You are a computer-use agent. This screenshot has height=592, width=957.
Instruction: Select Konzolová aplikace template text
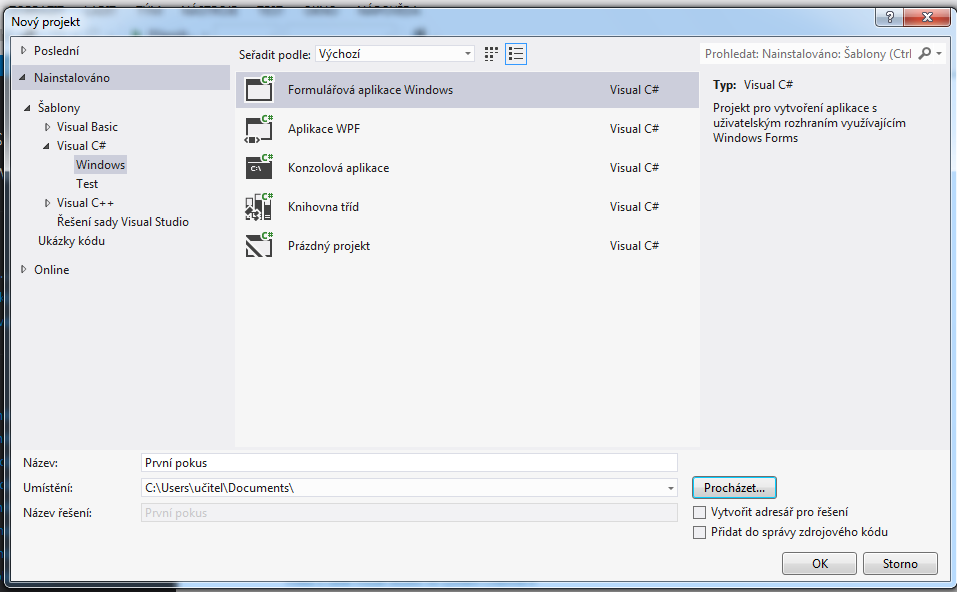338,168
